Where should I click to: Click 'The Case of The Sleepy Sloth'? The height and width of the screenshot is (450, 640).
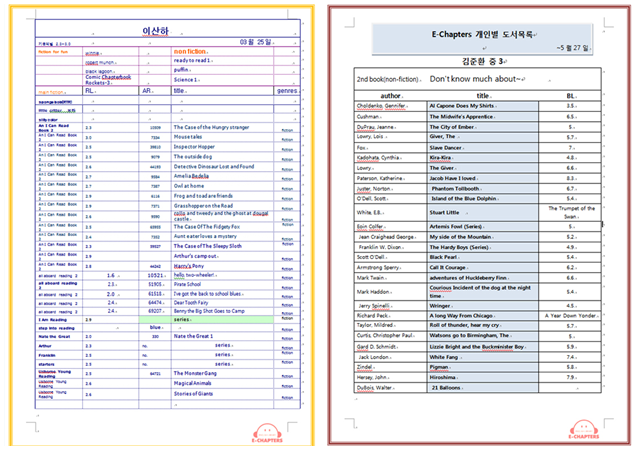tap(208, 246)
